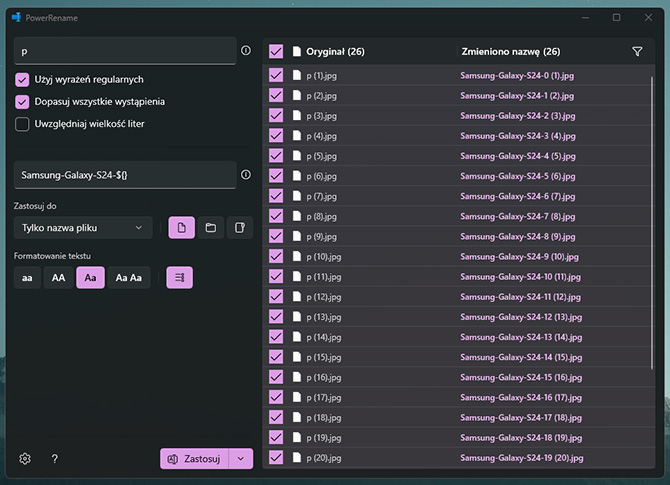Click the search field containing 'p'
The height and width of the screenshot is (485, 670).
[x=125, y=51]
